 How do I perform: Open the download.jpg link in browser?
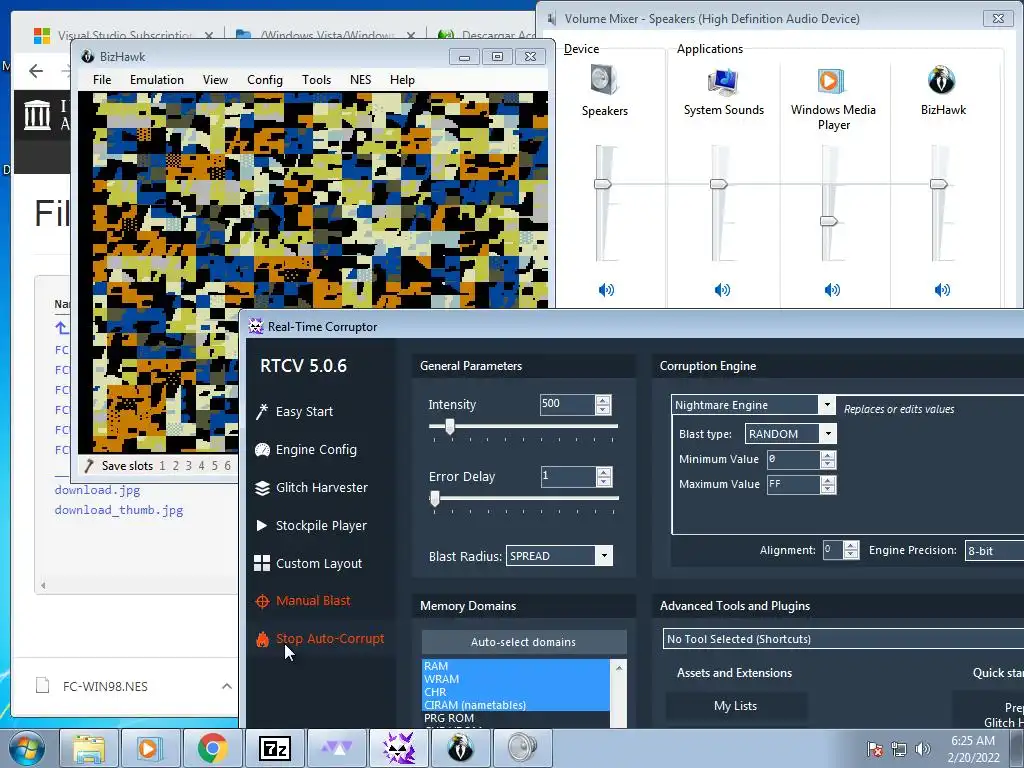[97, 490]
